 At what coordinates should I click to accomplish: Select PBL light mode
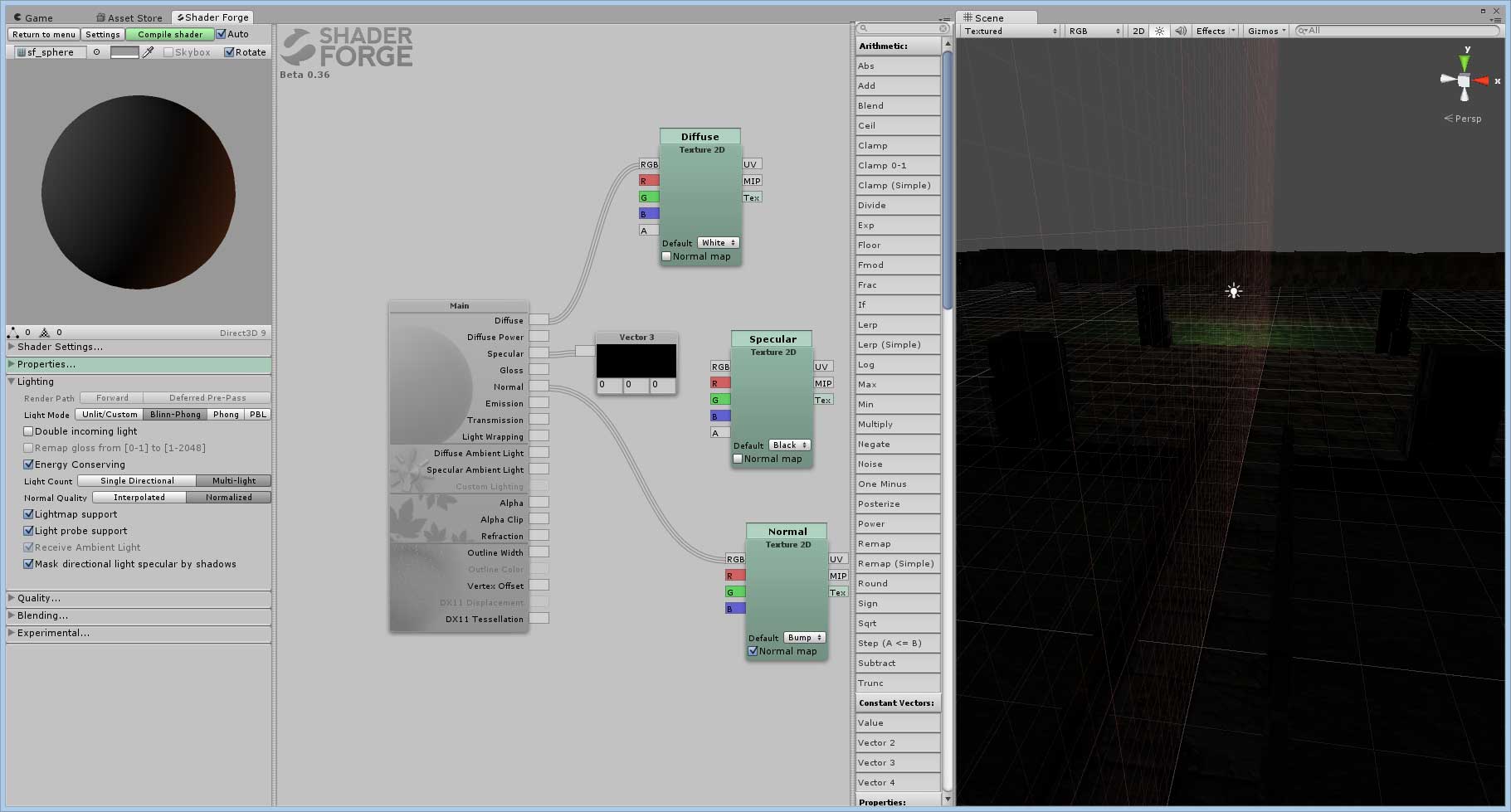(258, 415)
